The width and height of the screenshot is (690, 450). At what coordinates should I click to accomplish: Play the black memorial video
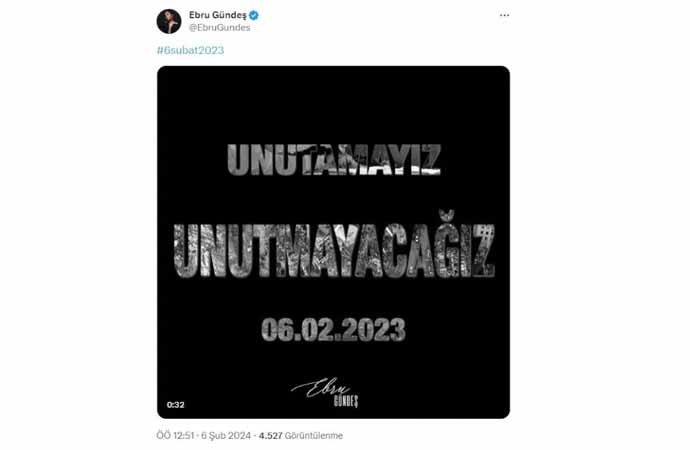pos(334,242)
